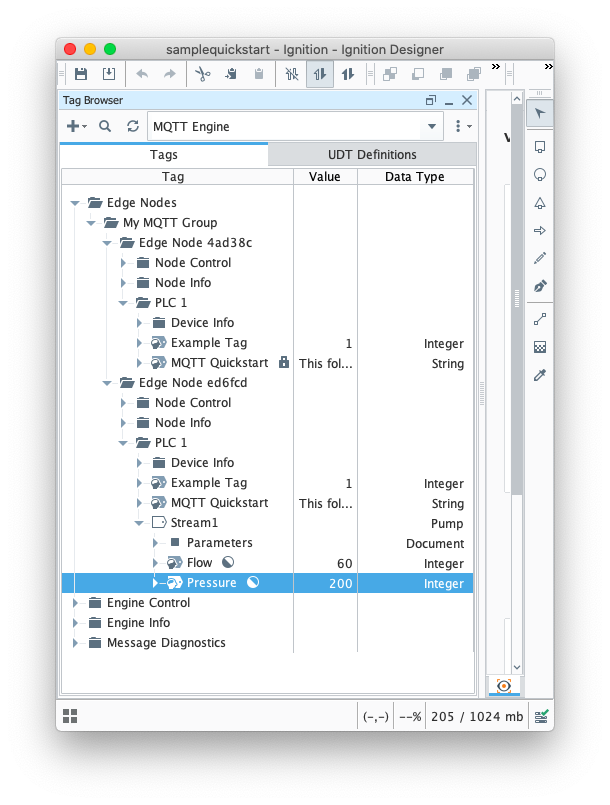Select the Rectangle shape tool

[x=540, y=147]
